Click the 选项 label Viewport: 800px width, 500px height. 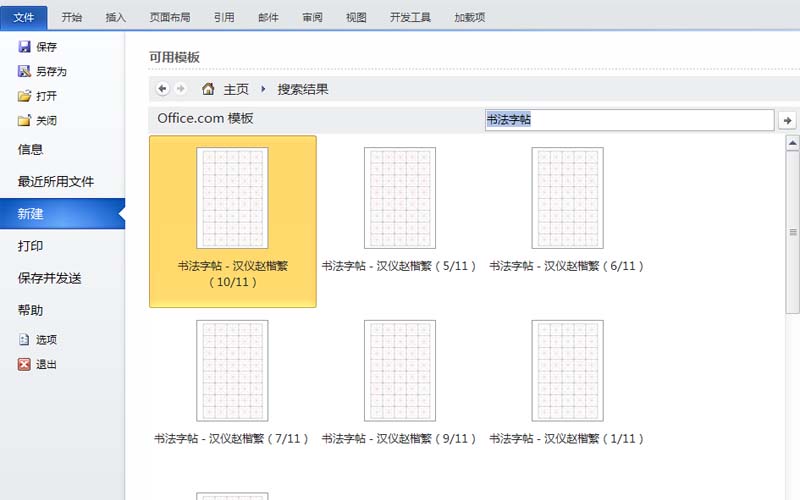tap(46, 340)
